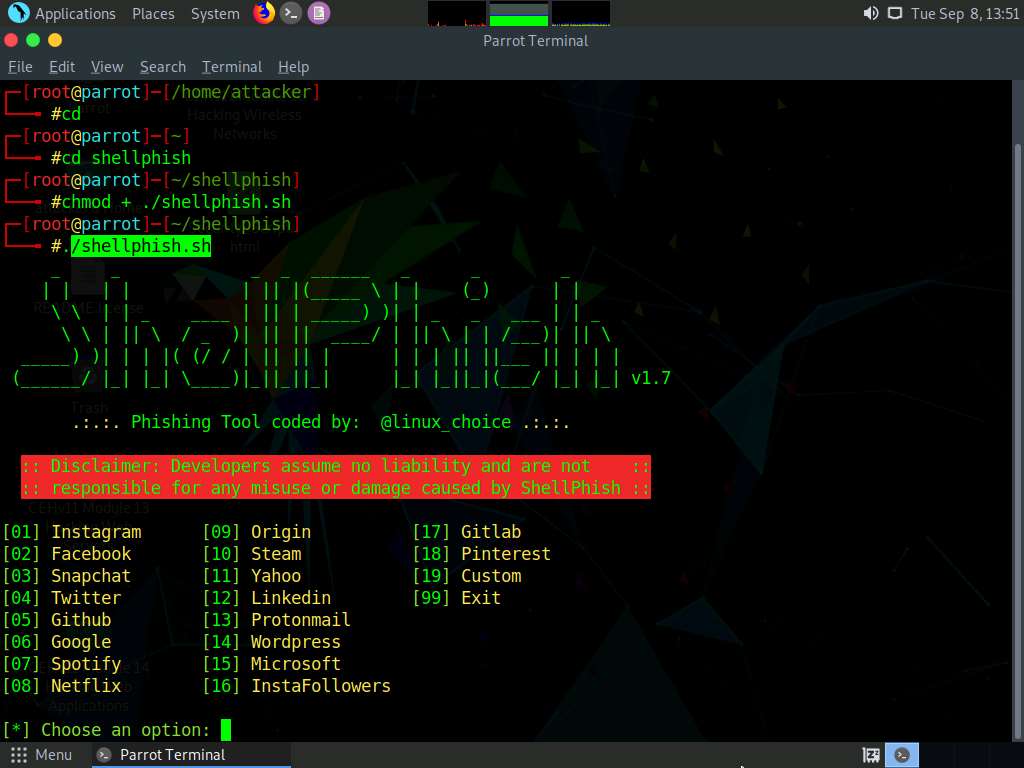
Task: Open the Search menu
Action: click(163, 67)
